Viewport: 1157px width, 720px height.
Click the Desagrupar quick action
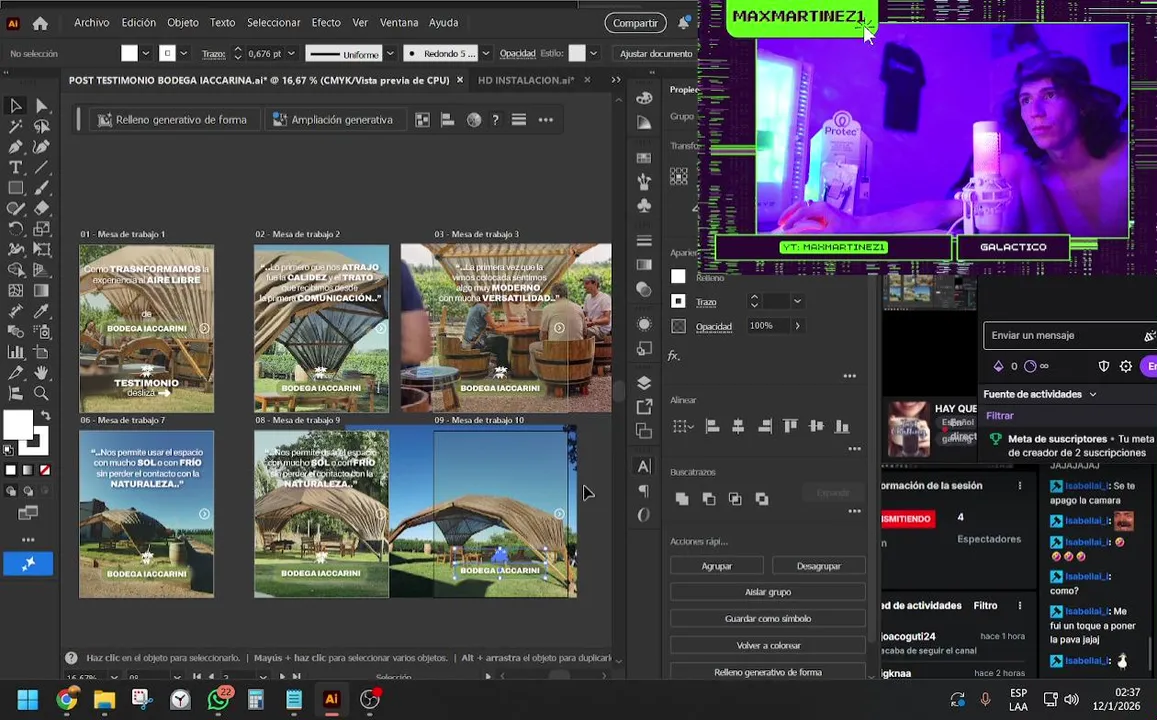818,566
